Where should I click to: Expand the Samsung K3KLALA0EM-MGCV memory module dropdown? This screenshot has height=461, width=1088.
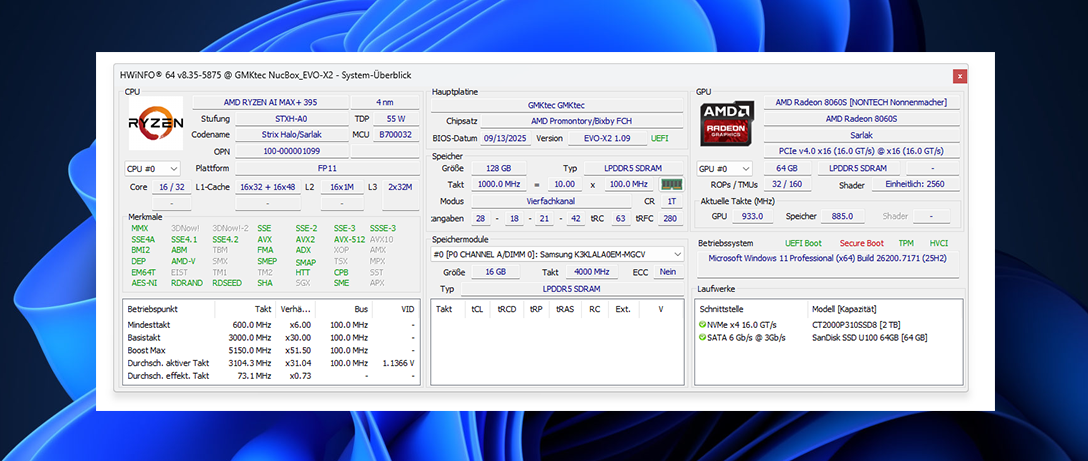pyautogui.click(x=557, y=254)
